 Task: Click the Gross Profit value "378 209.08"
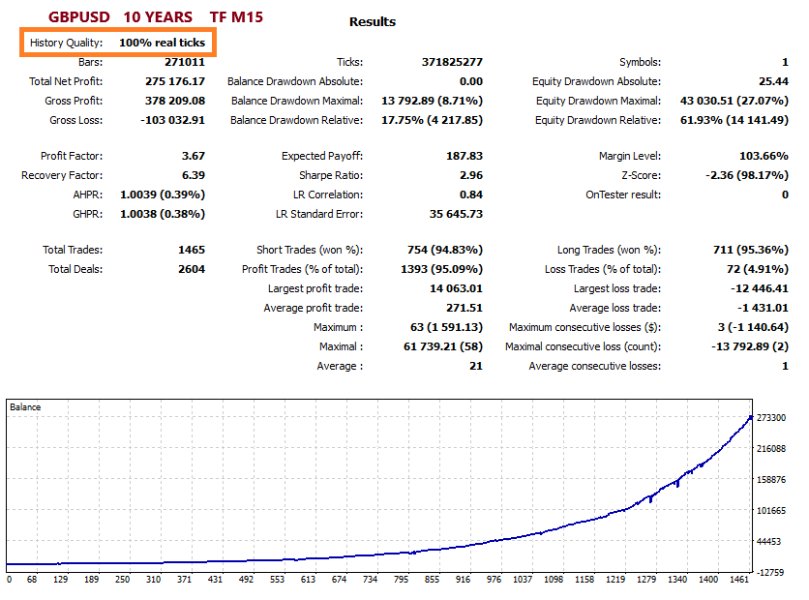(175, 101)
